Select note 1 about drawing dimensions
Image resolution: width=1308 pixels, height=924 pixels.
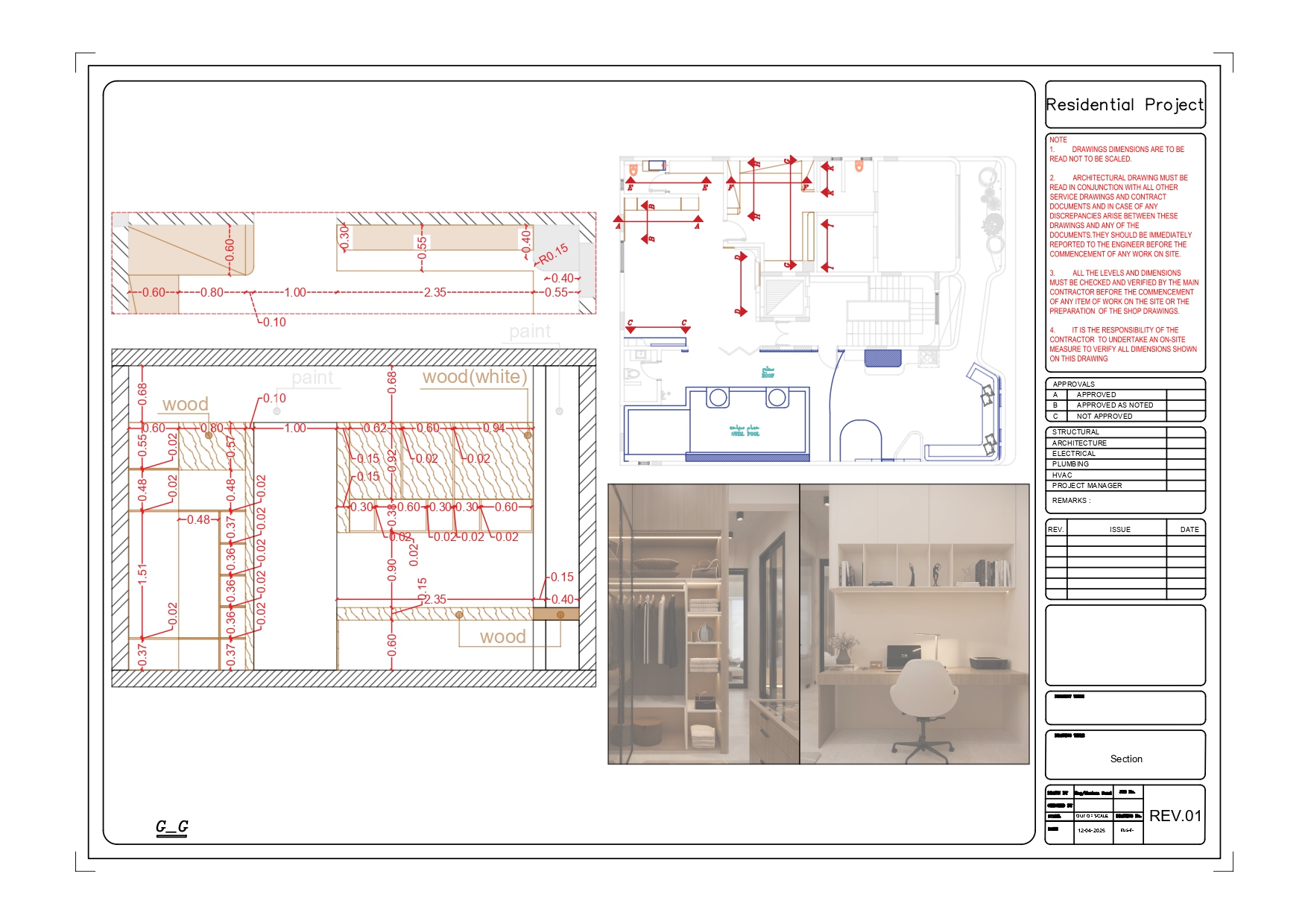1116,154
